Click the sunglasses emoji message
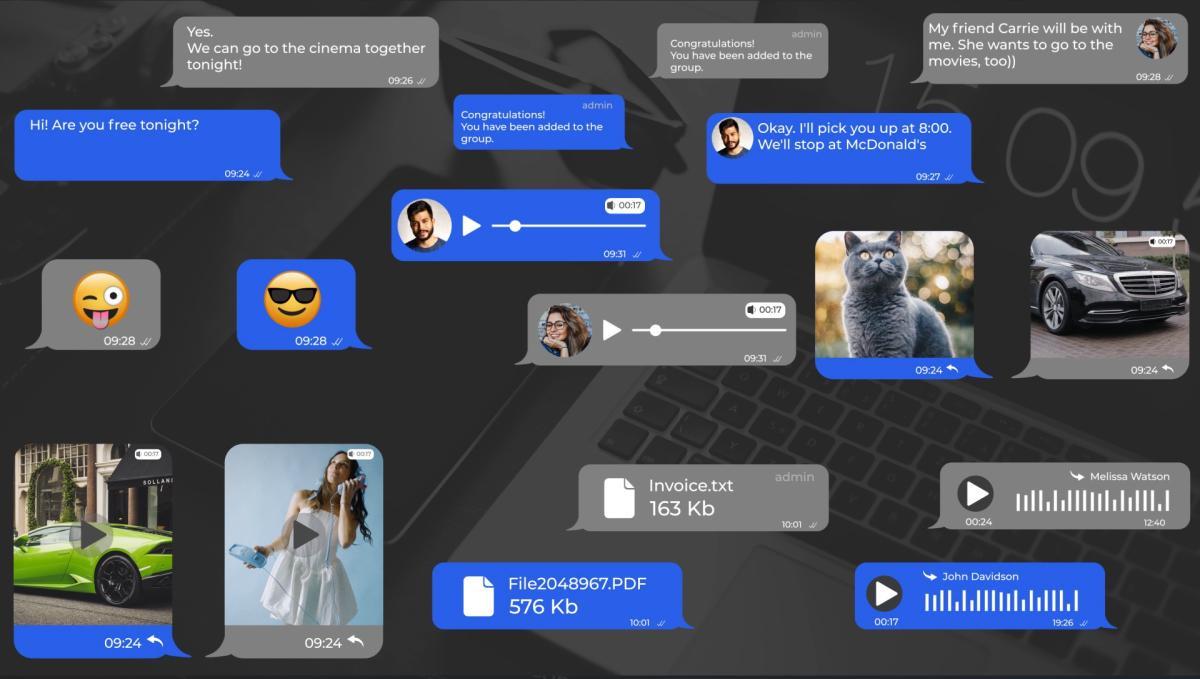Viewport: 1200px width, 679px height. coord(291,299)
